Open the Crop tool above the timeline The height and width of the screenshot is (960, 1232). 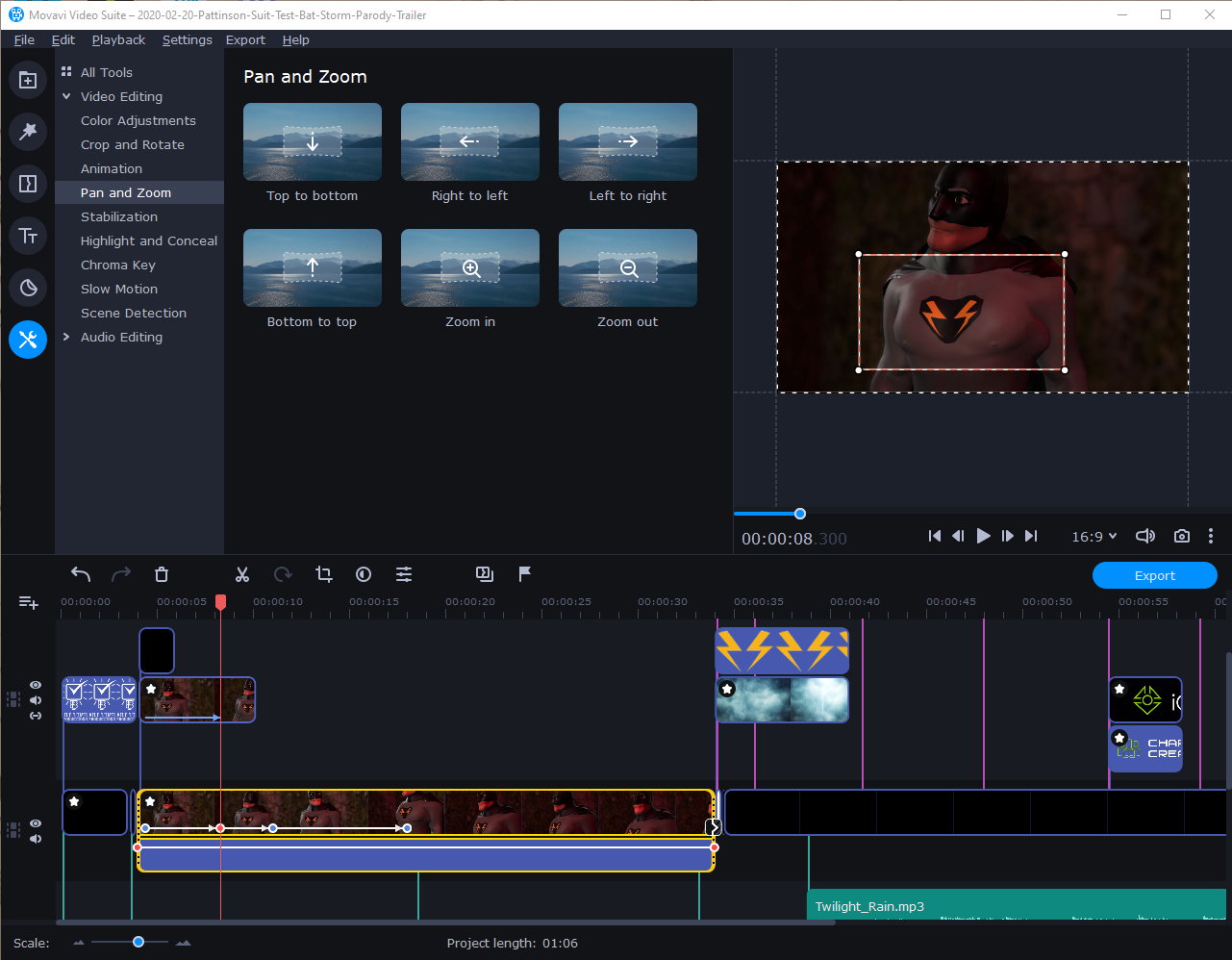(323, 574)
